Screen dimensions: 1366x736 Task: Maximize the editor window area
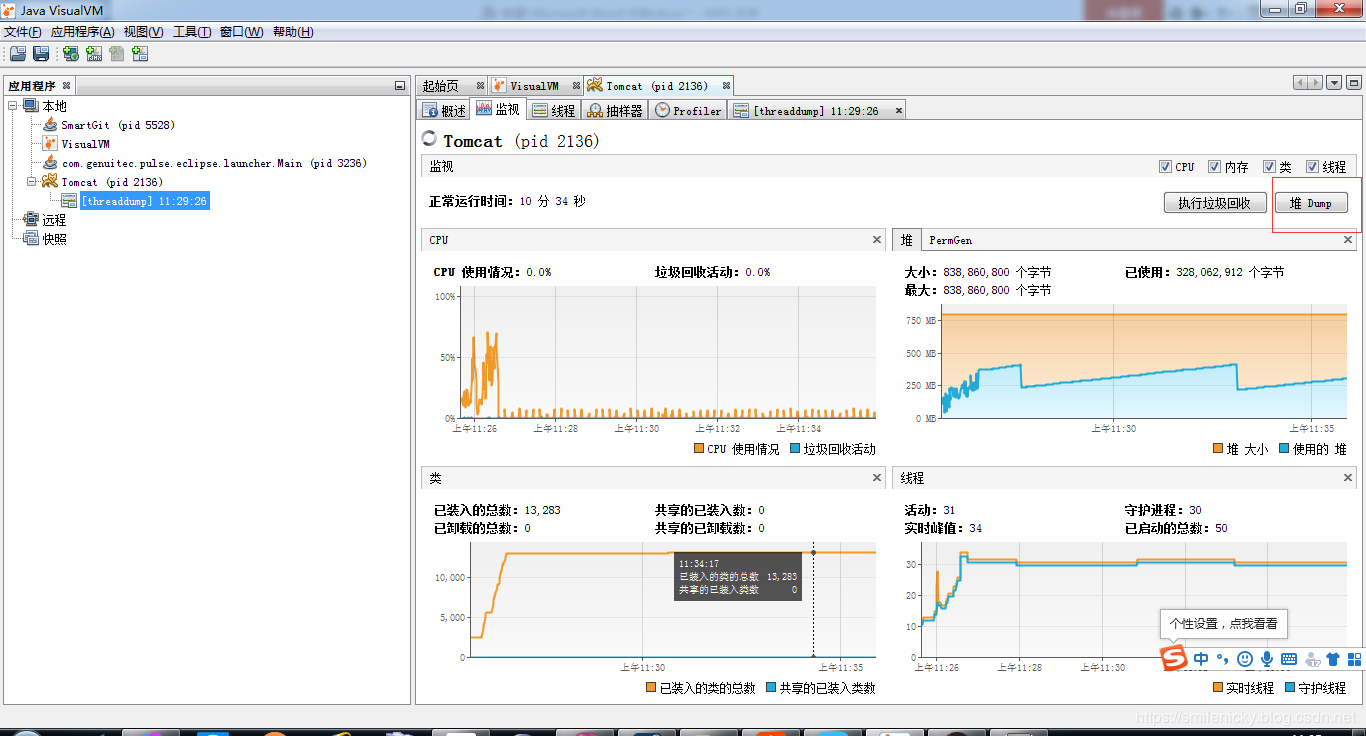1352,83
